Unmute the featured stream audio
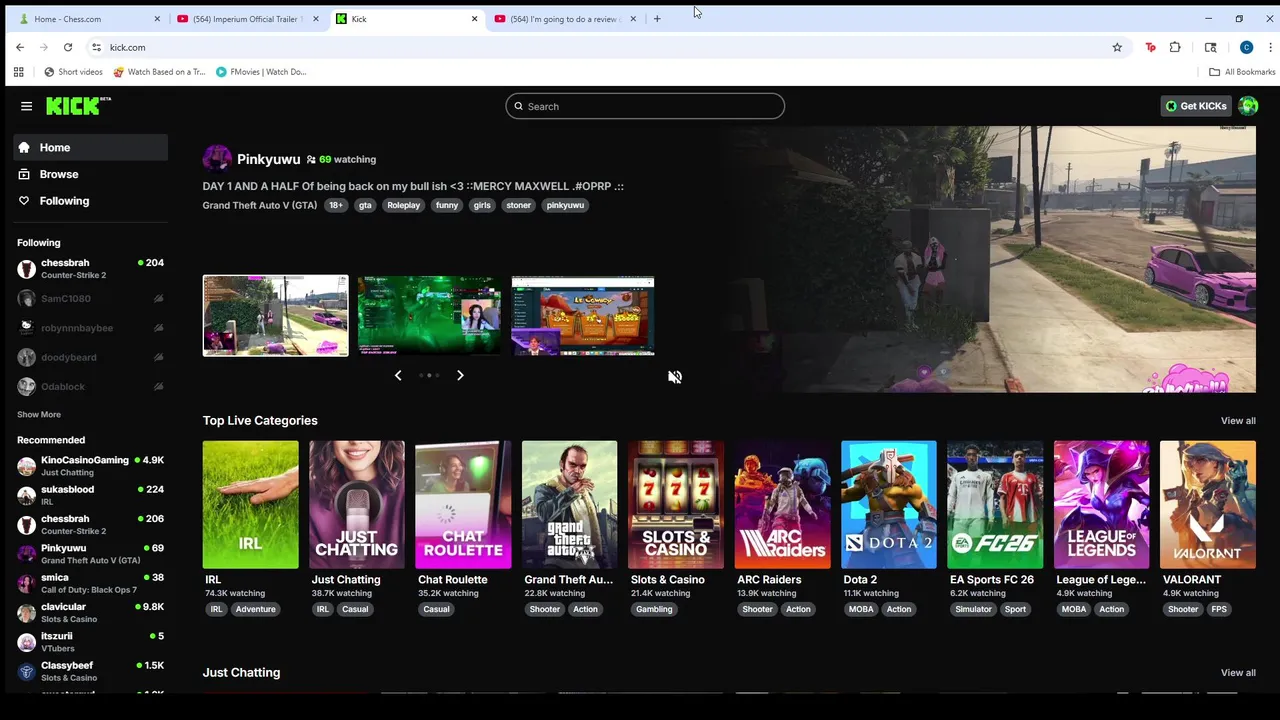This screenshot has height=720, width=1280. pyautogui.click(x=675, y=377)
